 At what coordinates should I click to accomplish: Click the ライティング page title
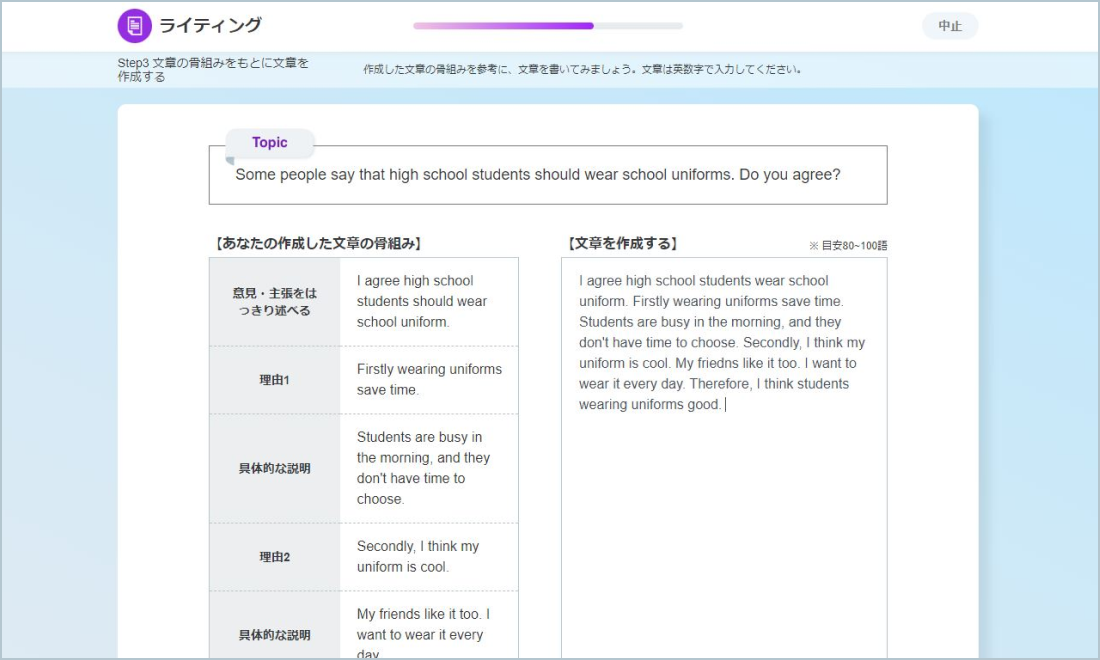pos(210,26)
